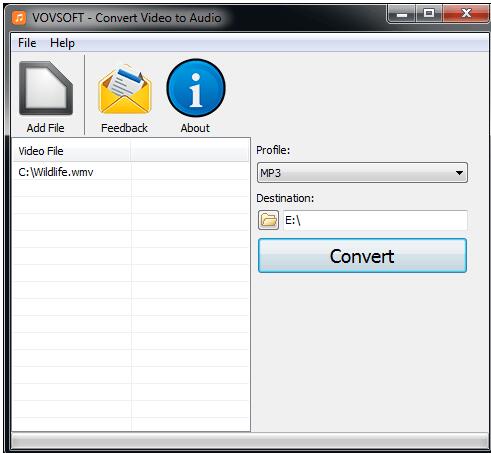491x453 pixels.
Task: Click the MP3 profile combo box
Action: [362, 173]
